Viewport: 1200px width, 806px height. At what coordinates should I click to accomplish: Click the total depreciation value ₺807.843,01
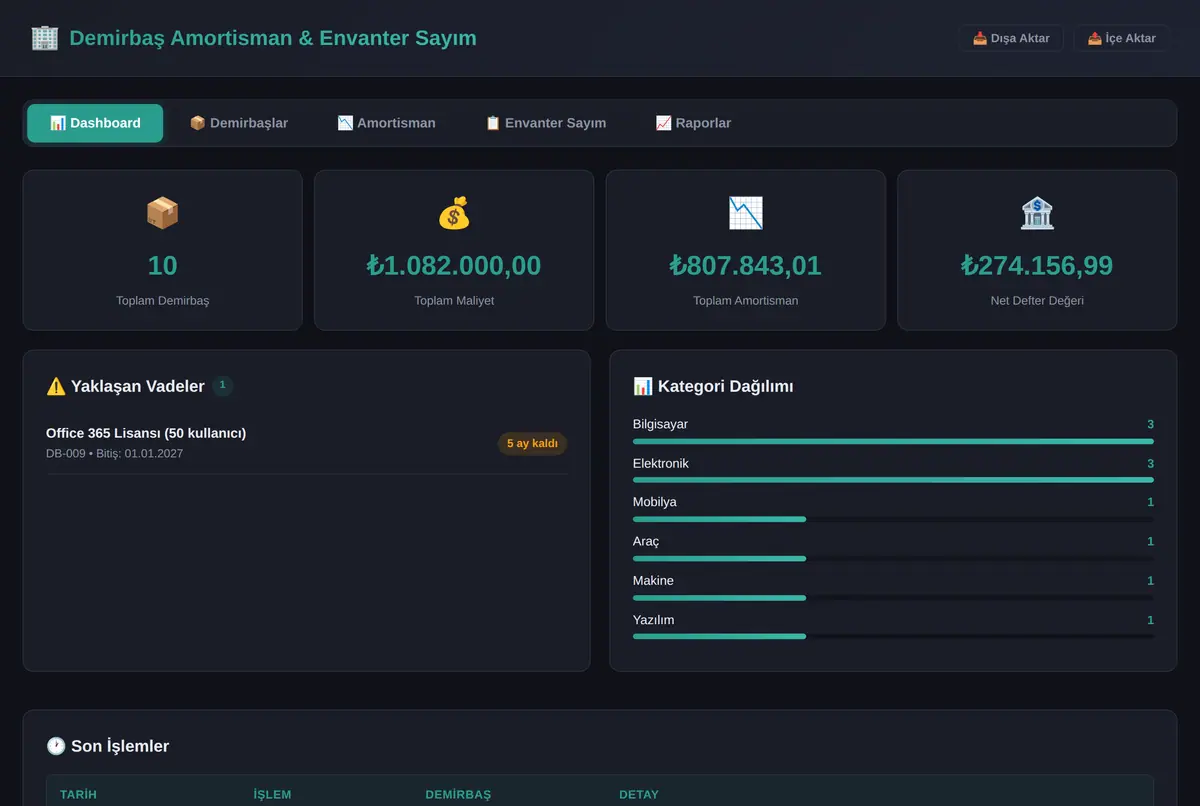pyautogui.click(x=746, y=265)
